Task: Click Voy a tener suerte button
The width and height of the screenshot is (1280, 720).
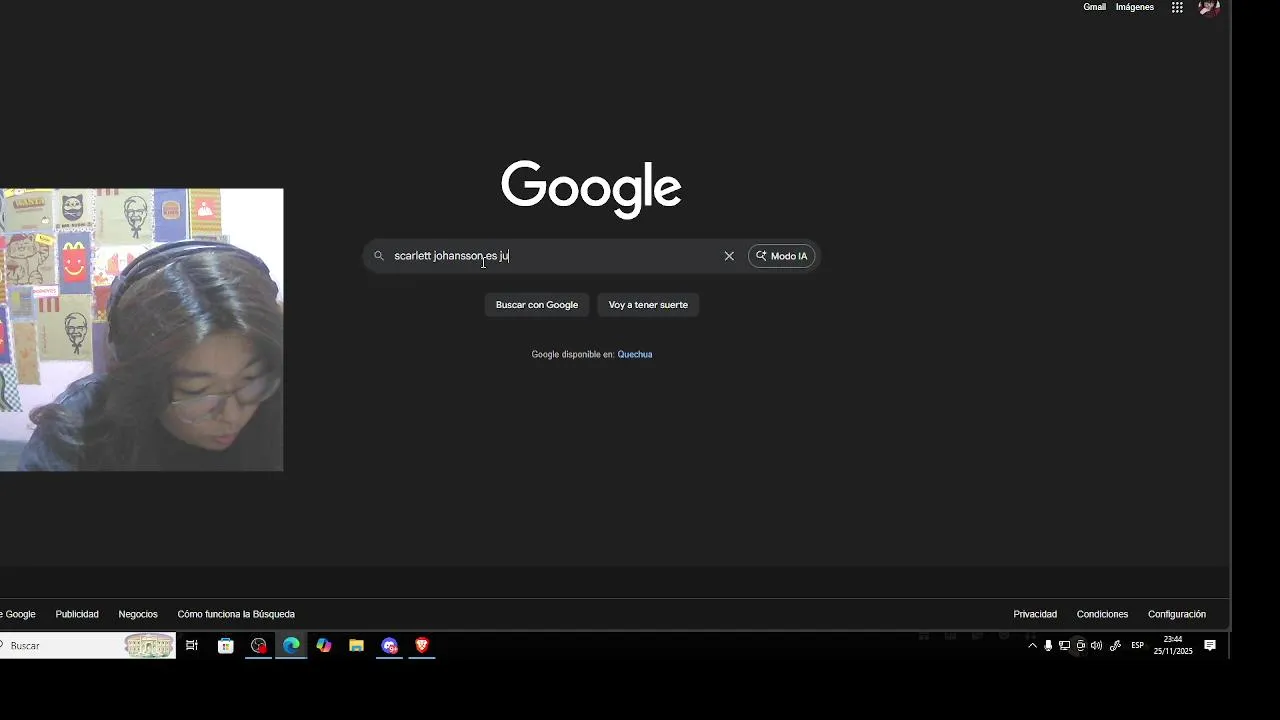Action: pos(648,305)
